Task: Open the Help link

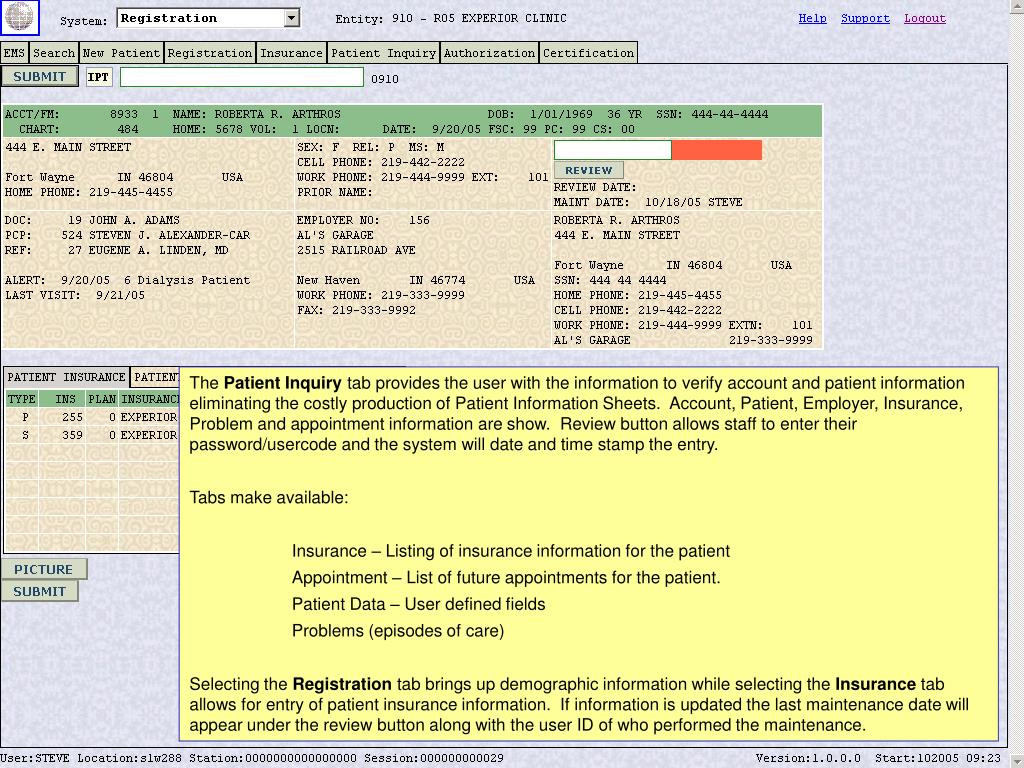Action: coord(812,18)
